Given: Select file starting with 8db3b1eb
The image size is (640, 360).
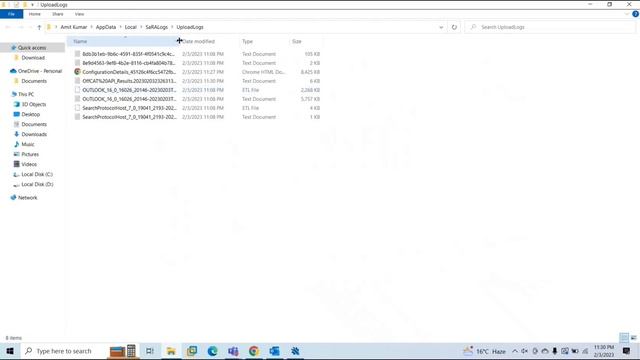Looking at the screenshot, I should click(129, 54).
